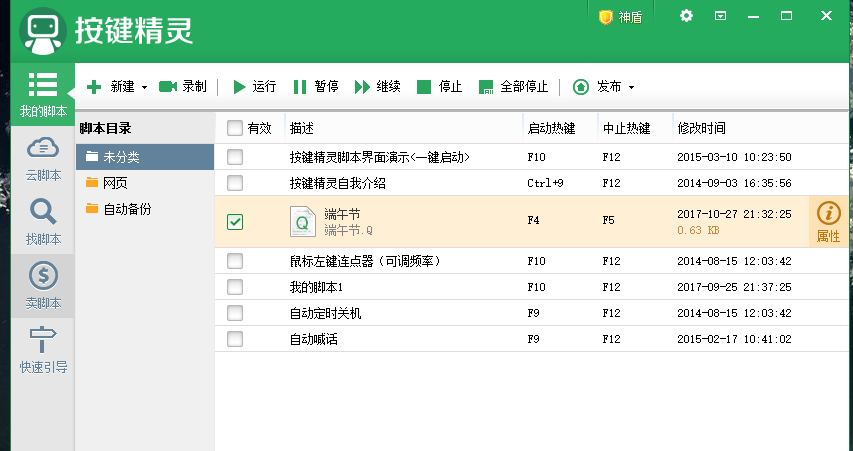Click the Record (录制) camera icon
The width and height of the screenshot is (853, 451).
coord(168,87)
